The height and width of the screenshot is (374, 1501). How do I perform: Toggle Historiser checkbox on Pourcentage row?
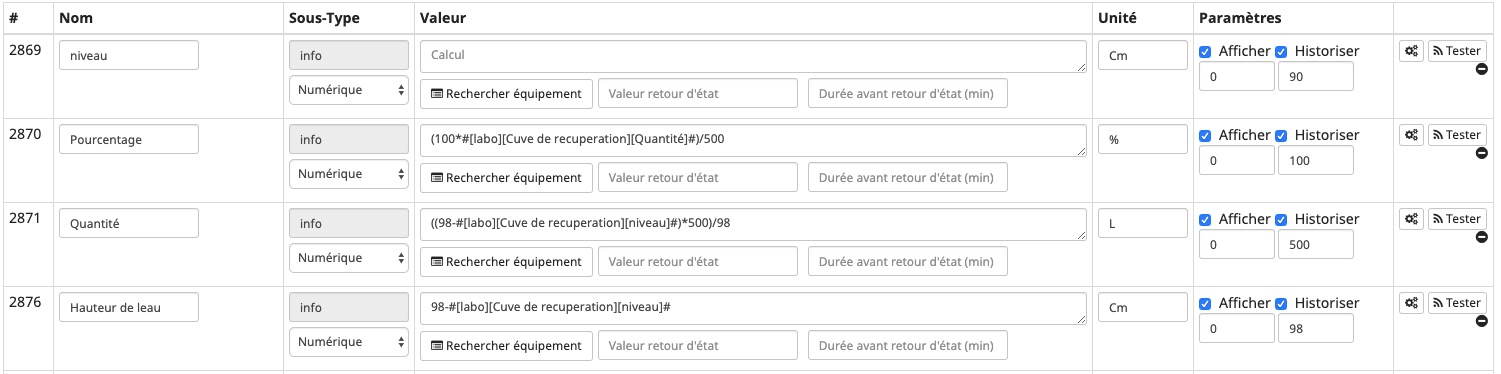pos(1281,135)
